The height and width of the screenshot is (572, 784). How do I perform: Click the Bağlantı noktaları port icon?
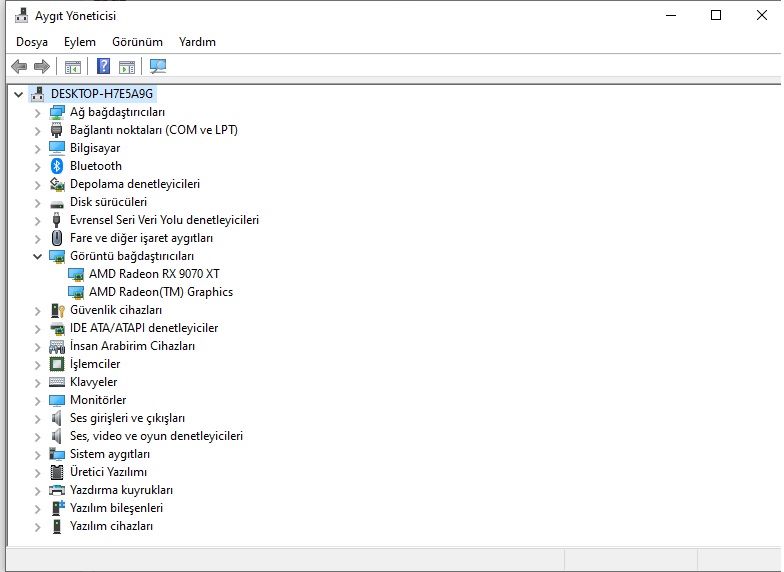(56, 130)
